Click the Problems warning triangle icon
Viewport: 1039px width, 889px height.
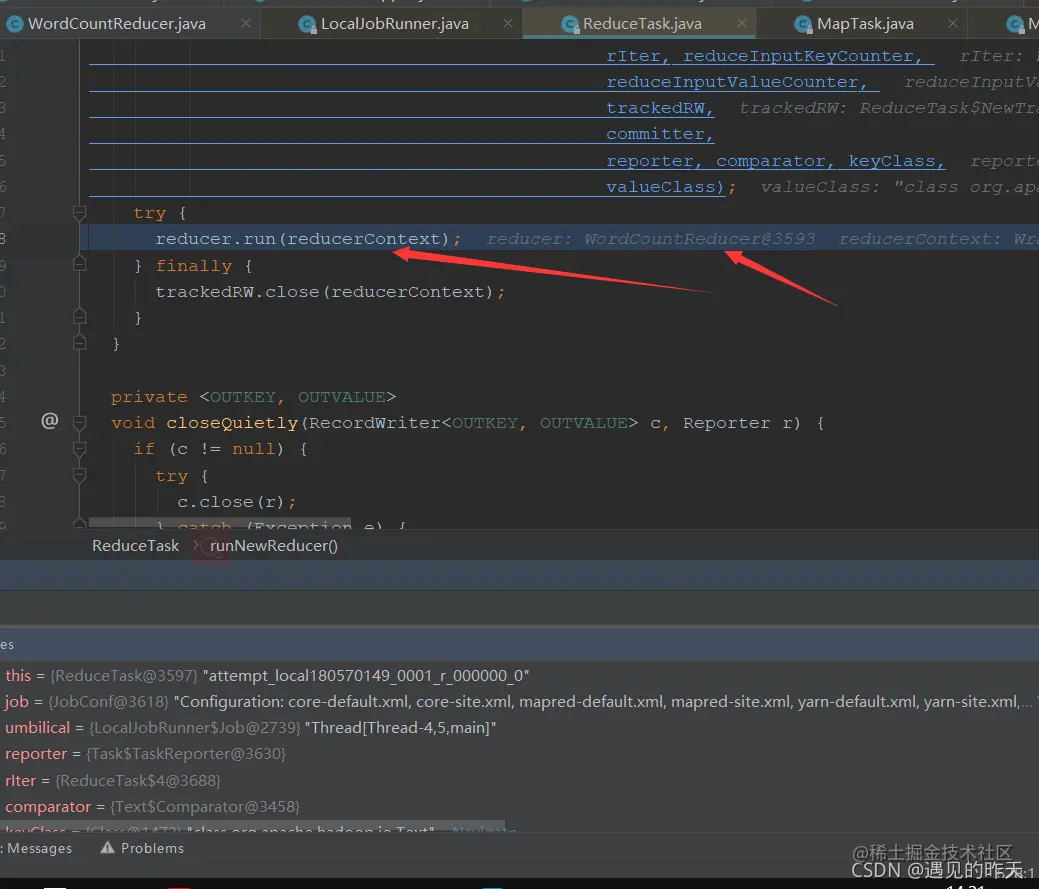[107, 847]
